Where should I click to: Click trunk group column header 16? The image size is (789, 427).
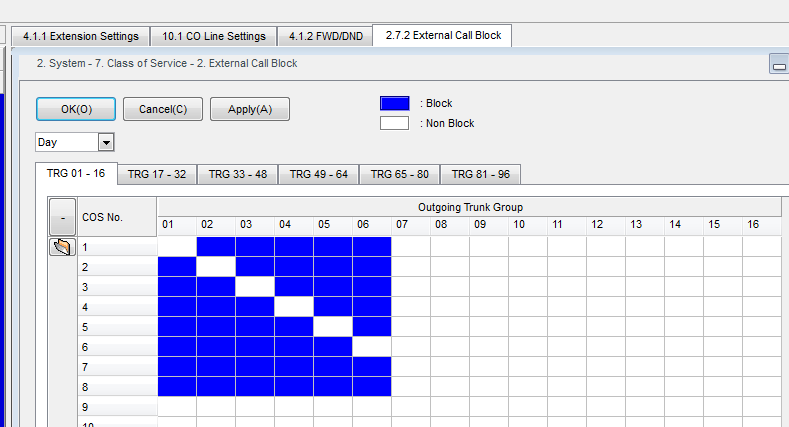pos(762,225)
